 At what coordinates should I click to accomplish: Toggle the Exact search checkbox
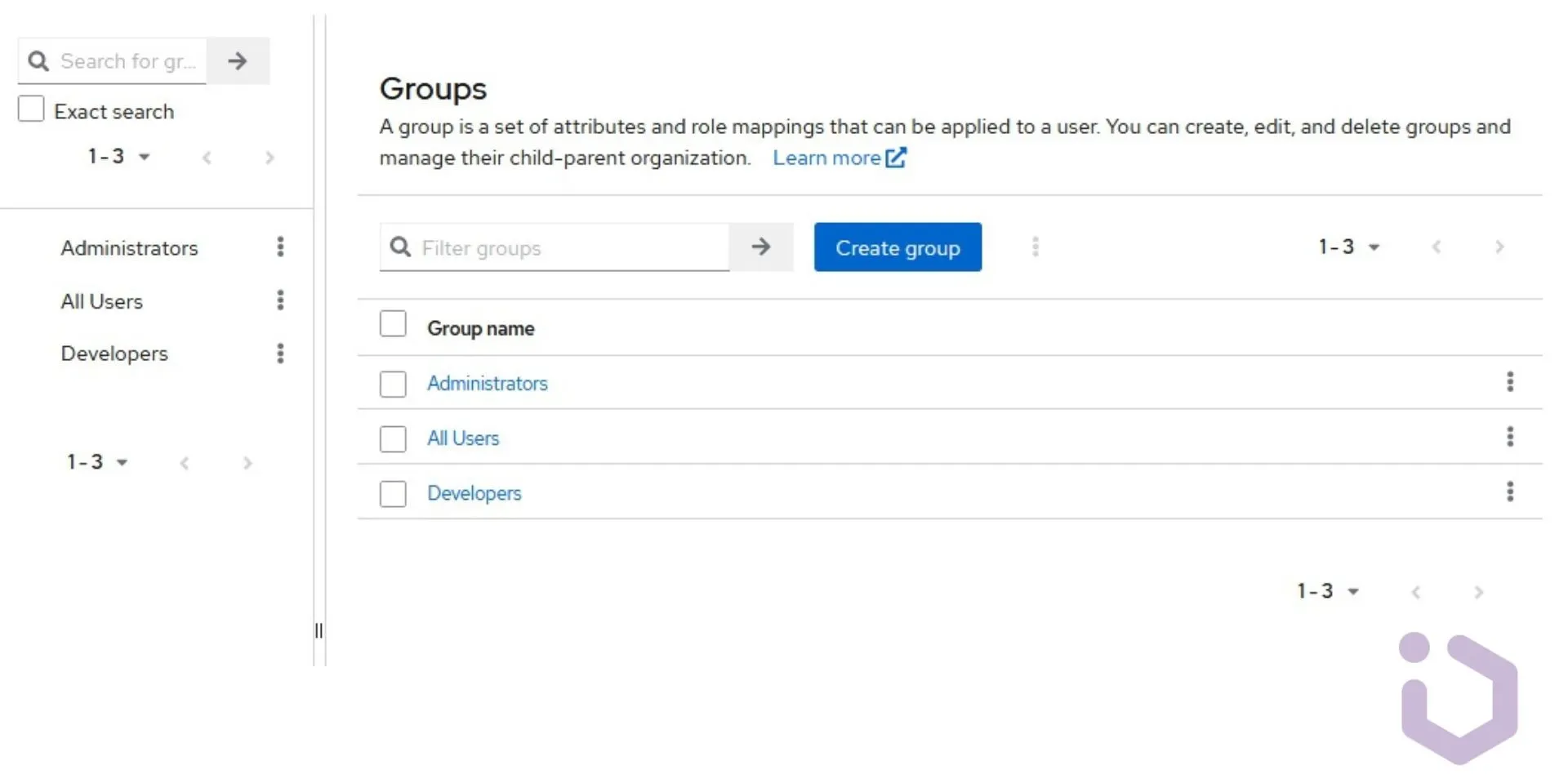click(x=31, y=109)
